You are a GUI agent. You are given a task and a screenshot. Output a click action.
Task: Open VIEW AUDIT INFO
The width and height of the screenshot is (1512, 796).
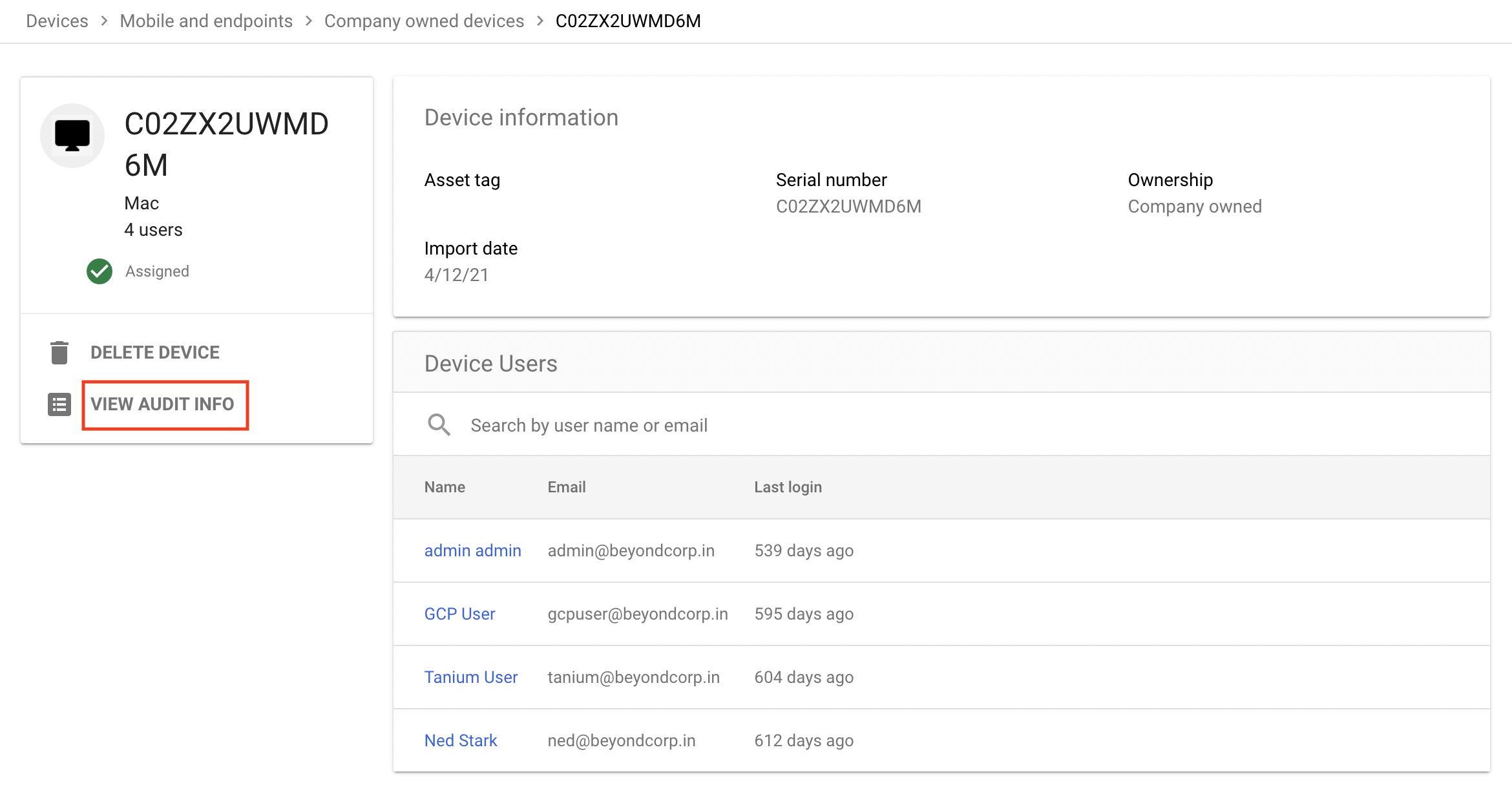162,404
